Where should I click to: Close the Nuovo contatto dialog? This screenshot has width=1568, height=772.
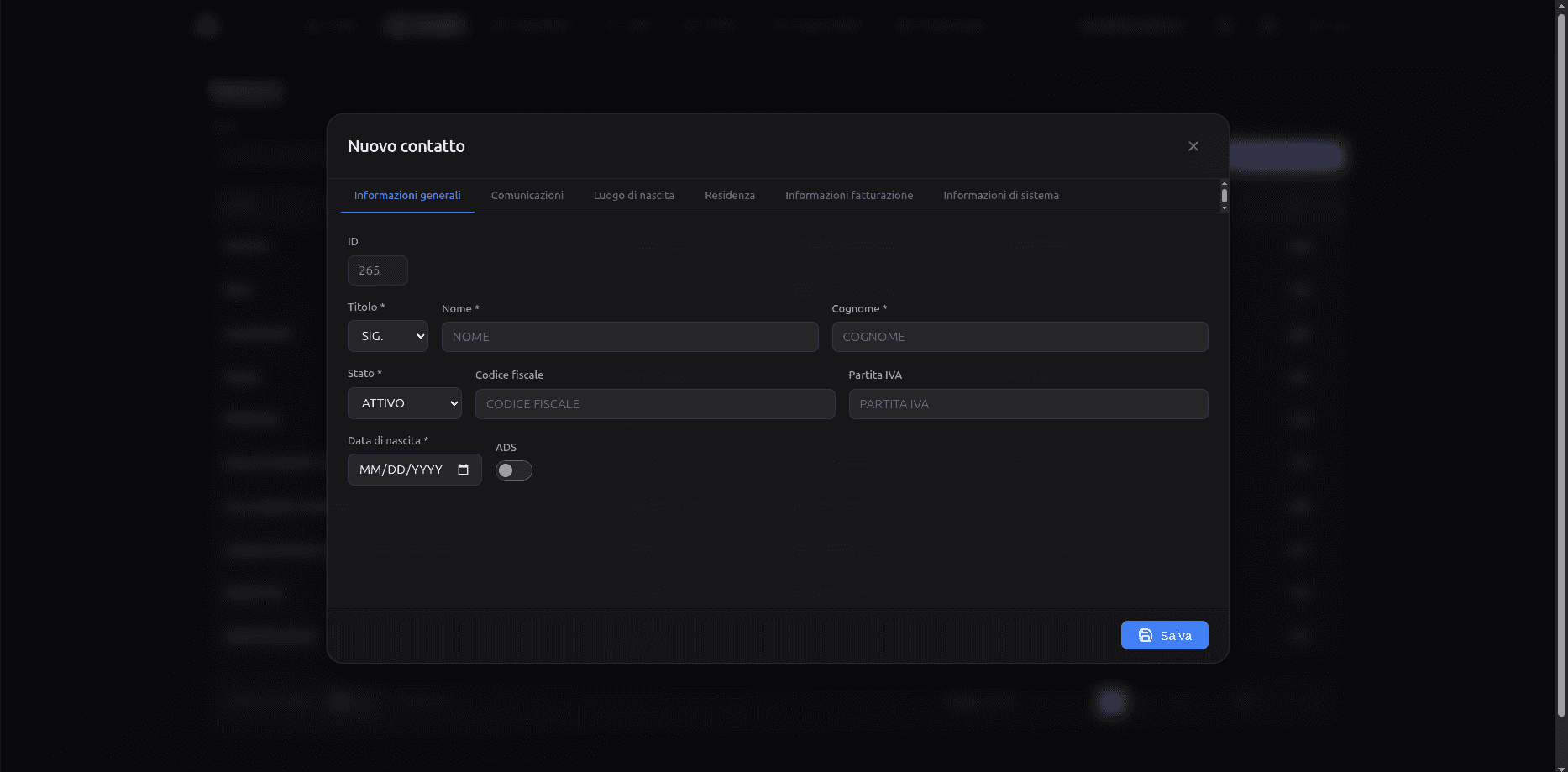tap(1193, 146)
